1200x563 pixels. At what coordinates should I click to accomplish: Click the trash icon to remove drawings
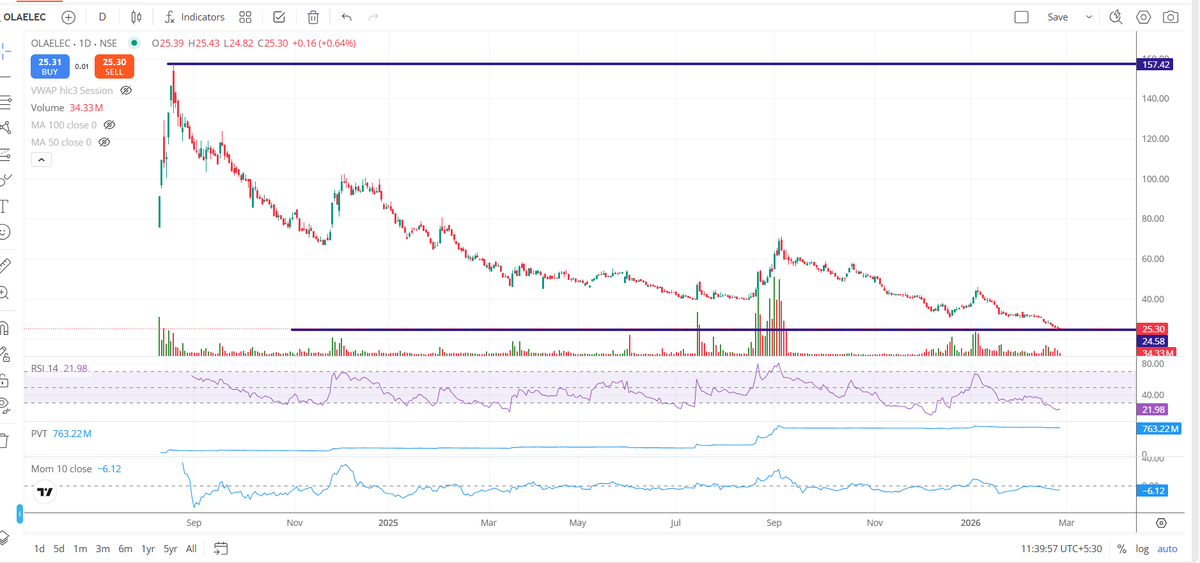(313, 17)
